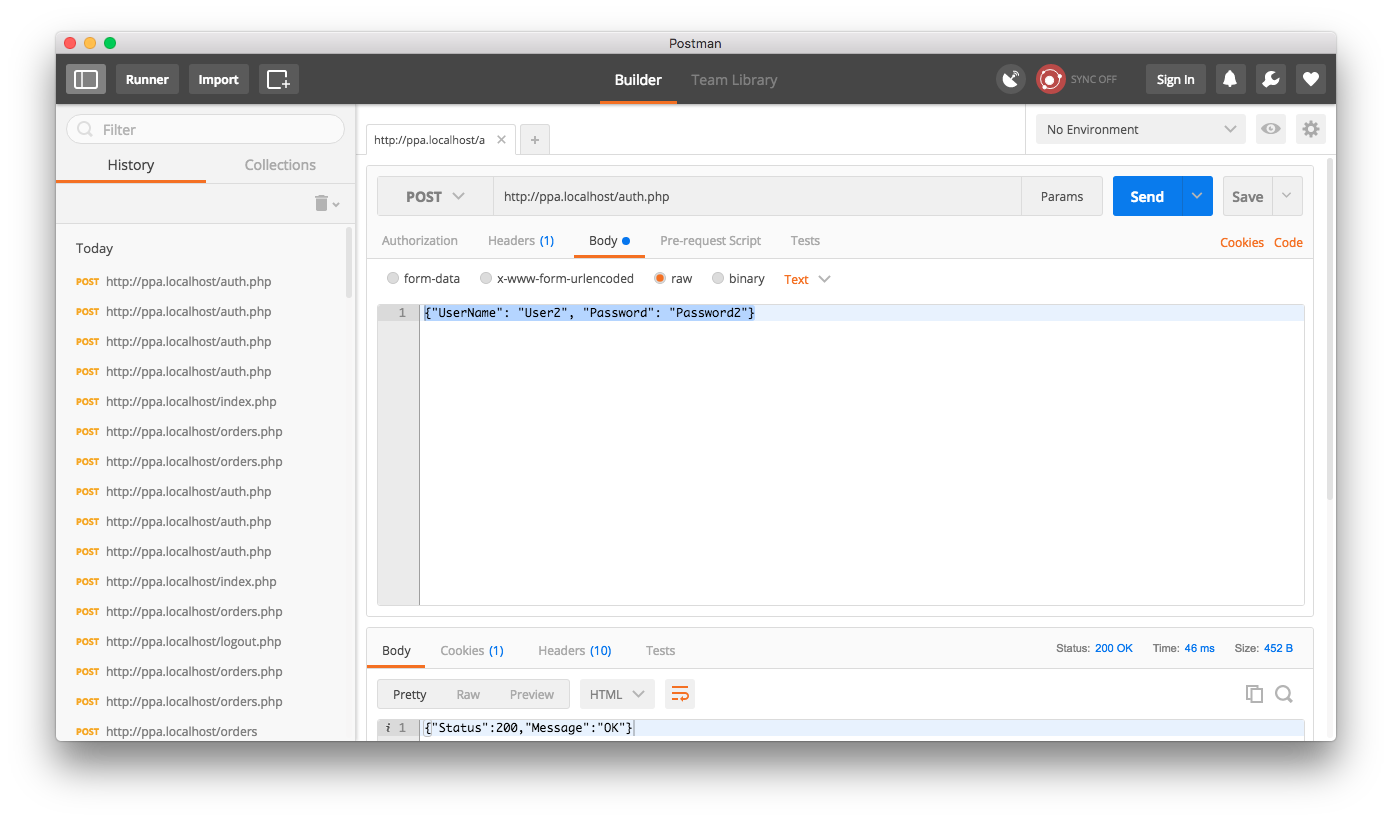
Task: Select x-www-form-urlencoded body type
Action: [486, 279]
